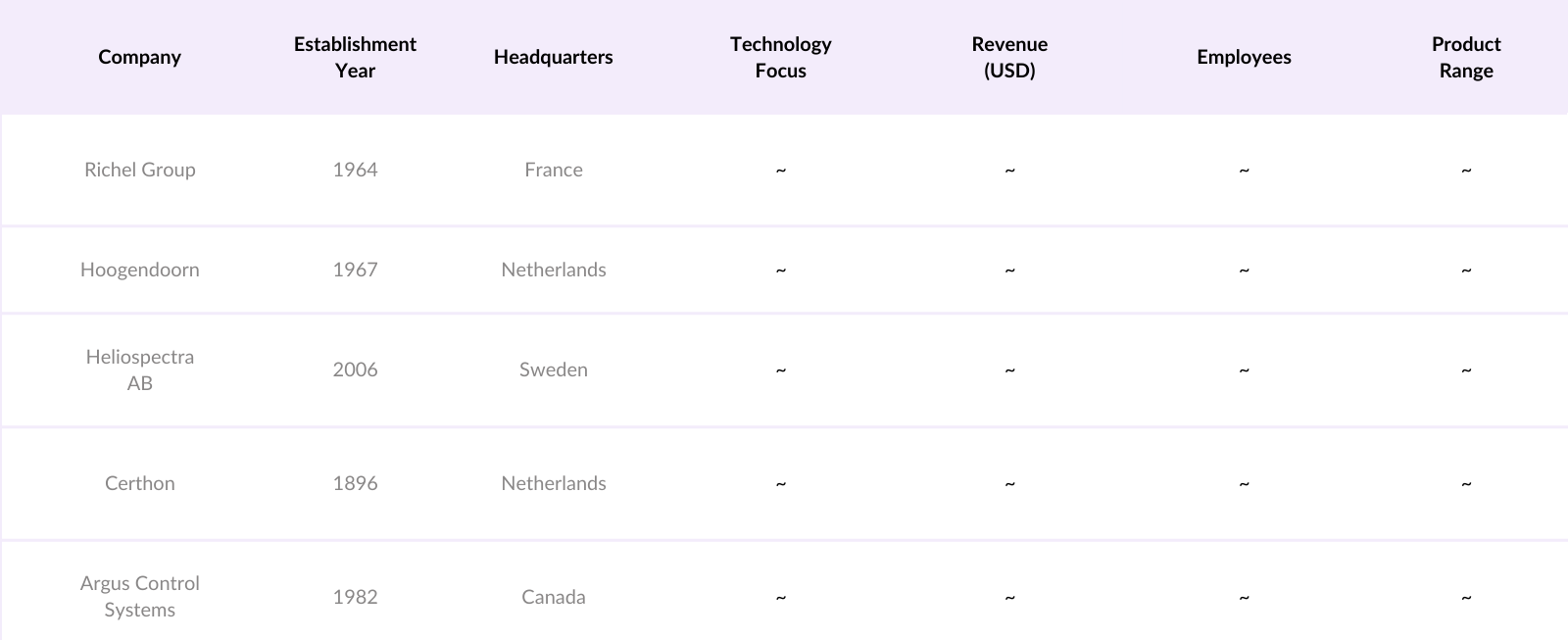Click the Employees column header
Viewport: 1568px width, 640px height.
point(1244,57)
